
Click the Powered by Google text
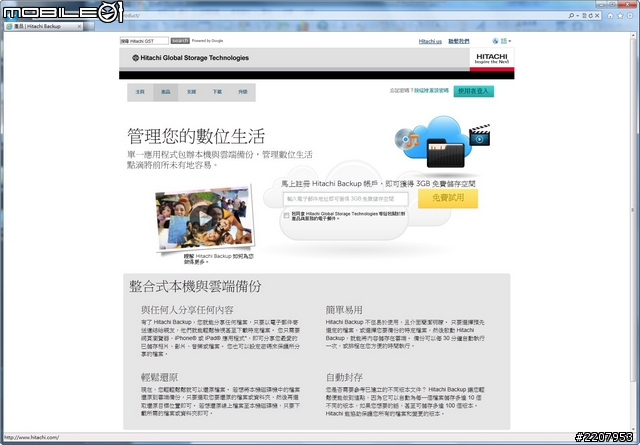[x=207, y=41]
